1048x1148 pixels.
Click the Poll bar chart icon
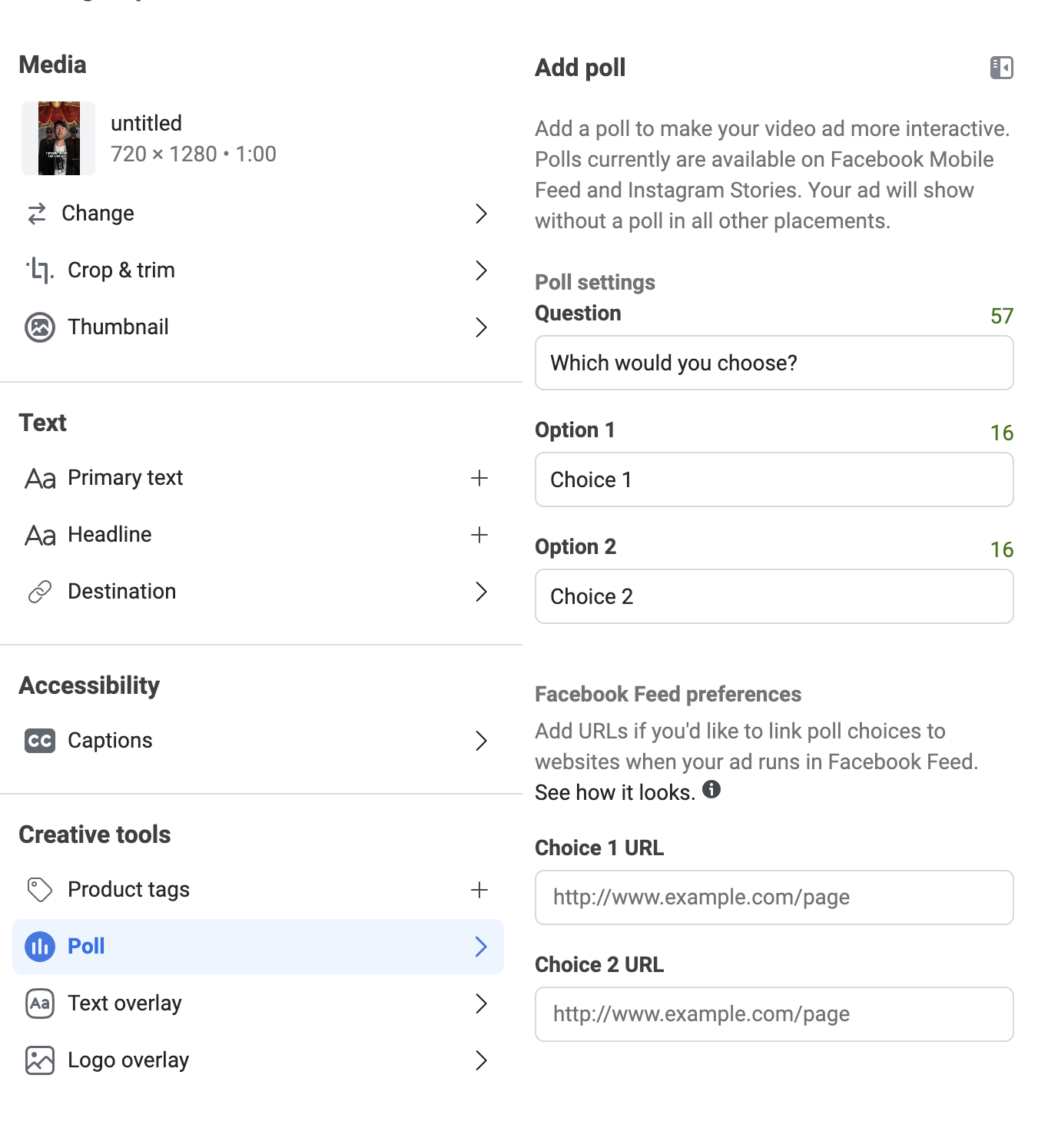pyautogui.click(x=40, y=947)
